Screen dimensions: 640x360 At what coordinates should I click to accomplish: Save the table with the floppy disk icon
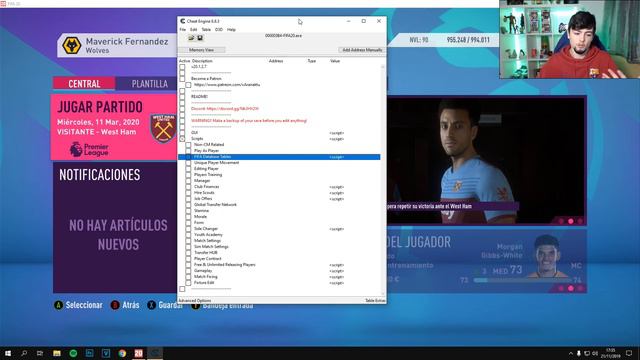point(200,38)
